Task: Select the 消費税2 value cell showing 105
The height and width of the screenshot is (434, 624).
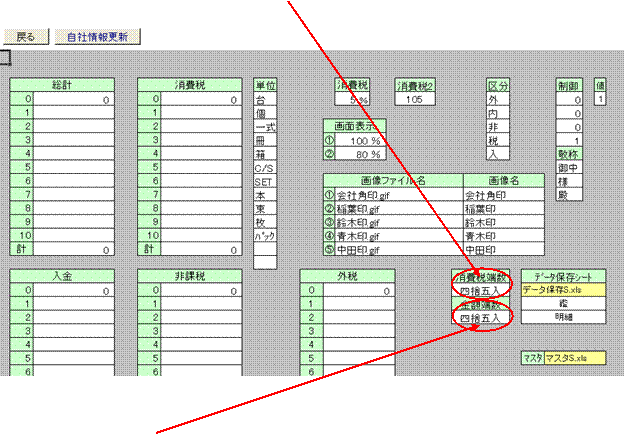Action: (x=415, y=100)
